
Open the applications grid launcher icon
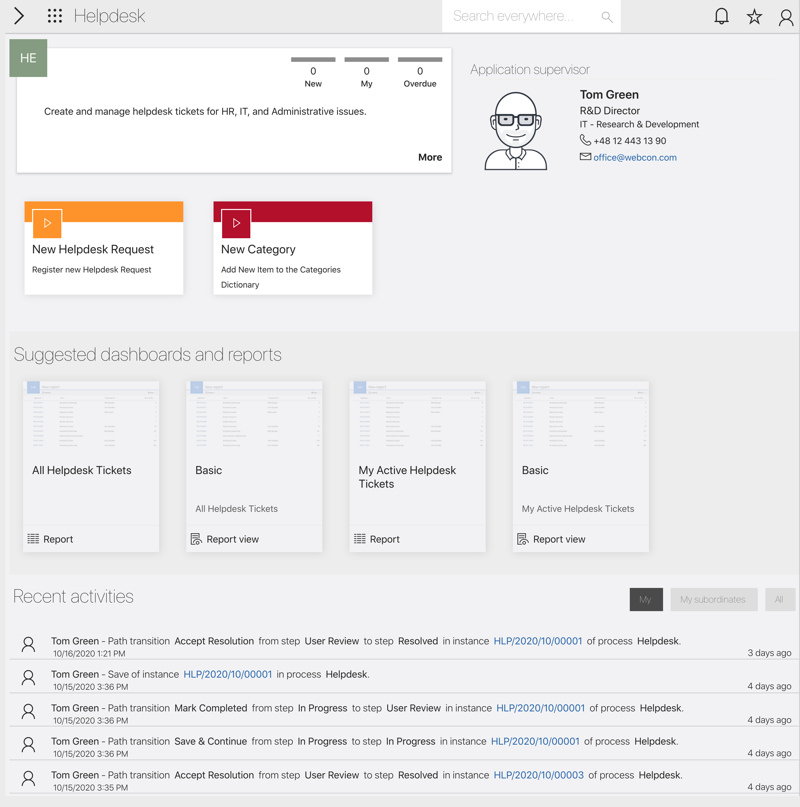(55, 16)
